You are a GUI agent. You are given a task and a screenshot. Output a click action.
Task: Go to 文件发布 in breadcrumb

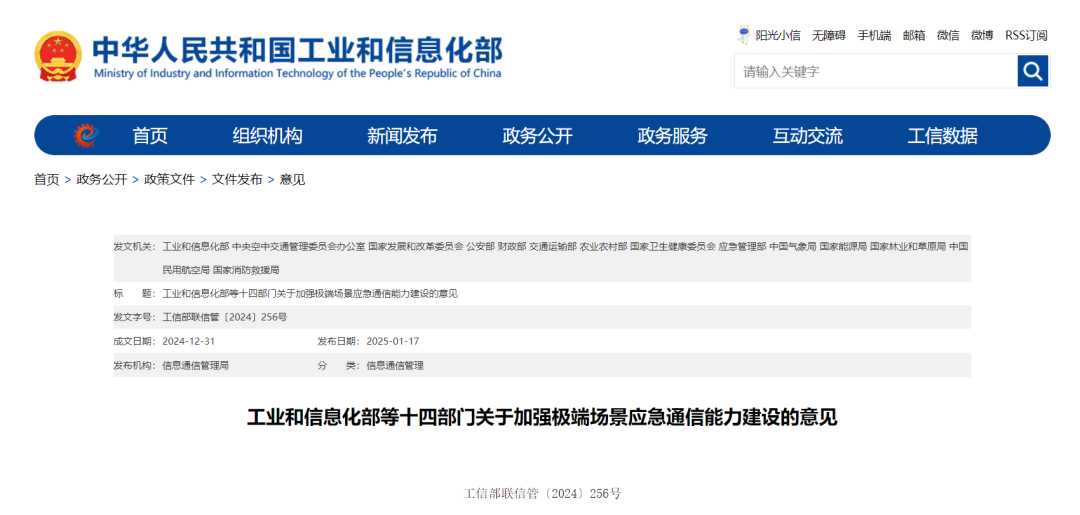[x=237, y=180]
